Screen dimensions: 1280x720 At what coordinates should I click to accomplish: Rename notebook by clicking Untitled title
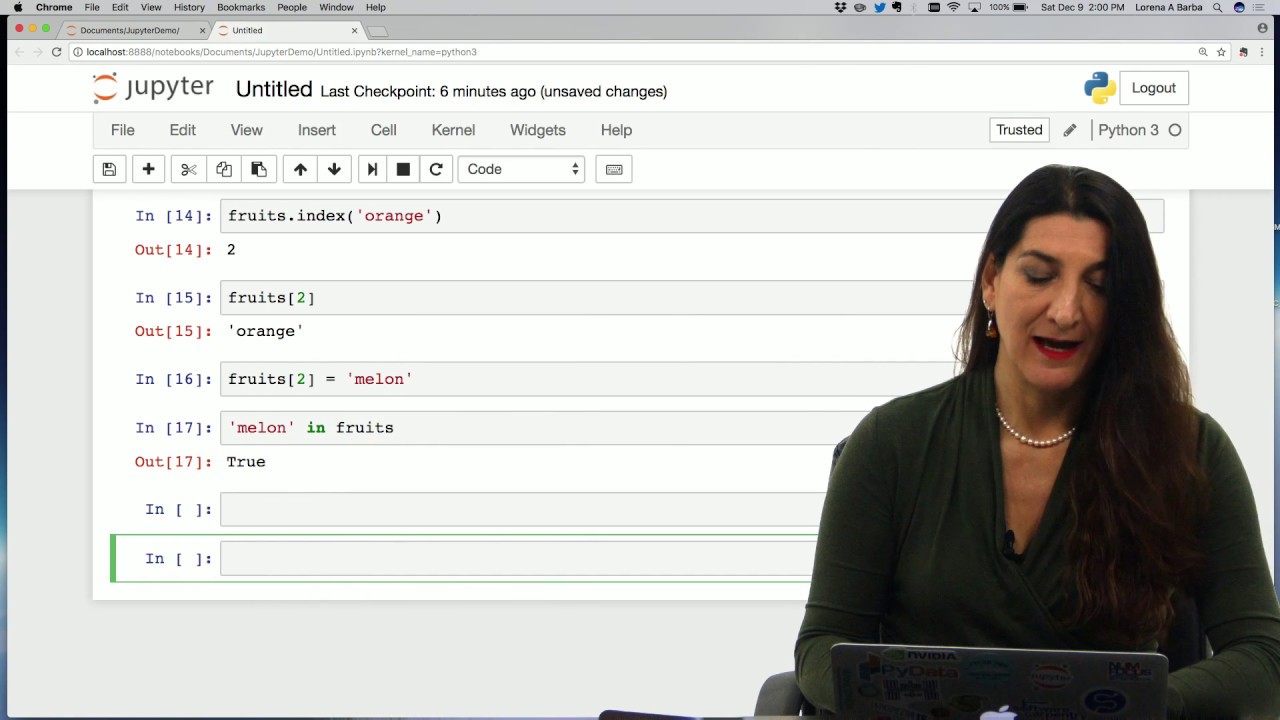pos(274,89)
